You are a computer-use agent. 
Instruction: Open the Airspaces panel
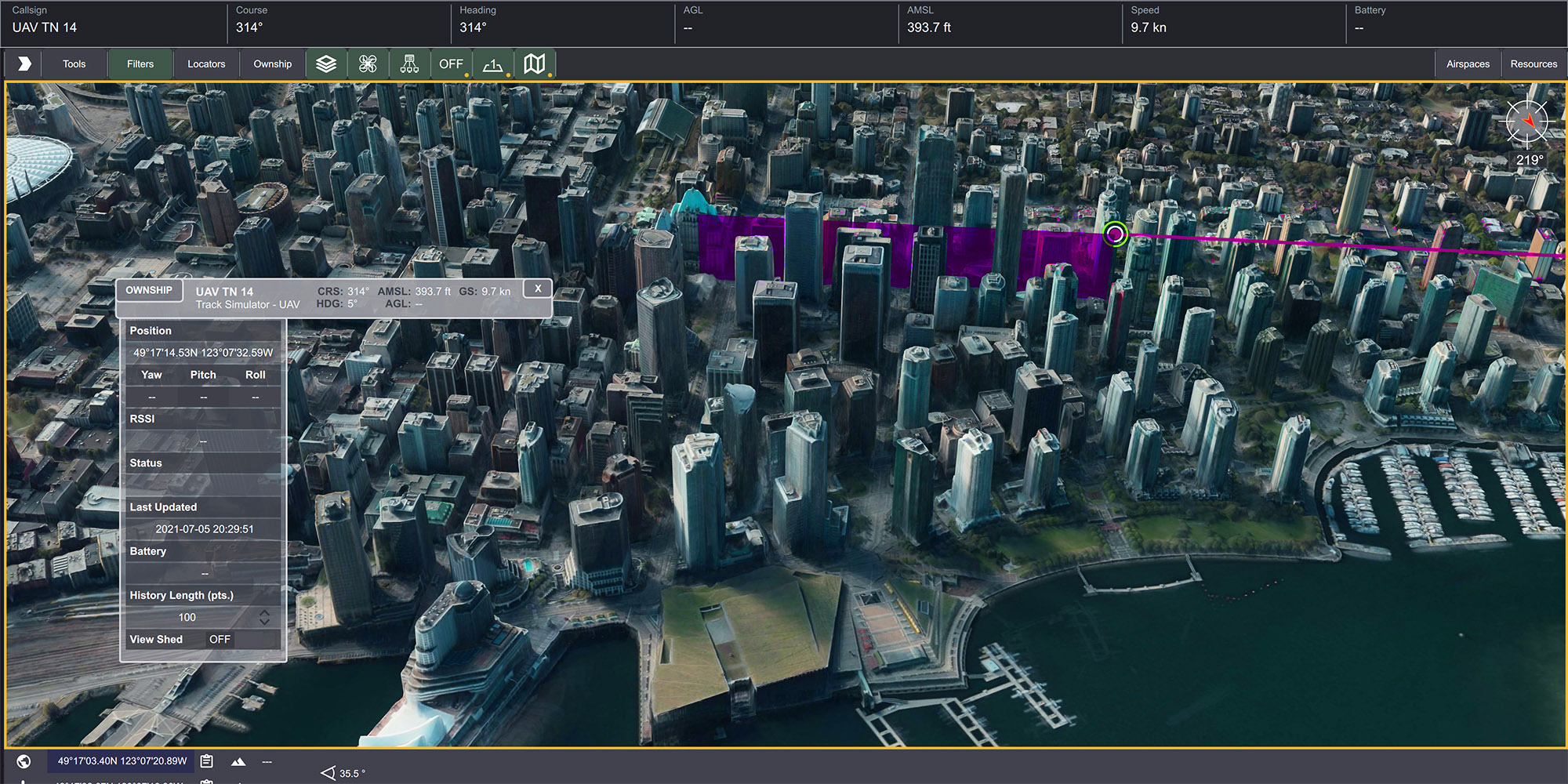tap(1468, 64)
